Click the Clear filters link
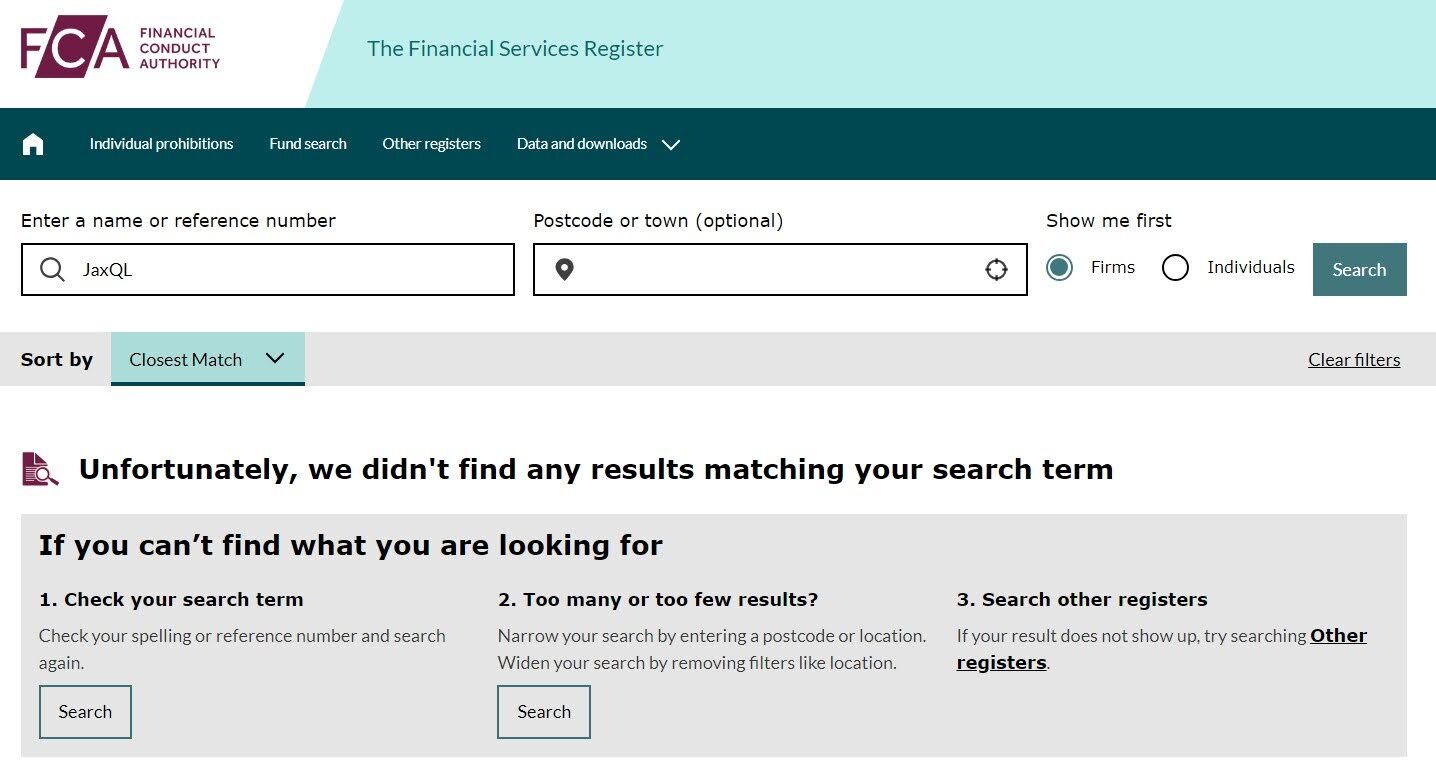The height and width of the screenshot is (783, 1436). (1354, 360)
